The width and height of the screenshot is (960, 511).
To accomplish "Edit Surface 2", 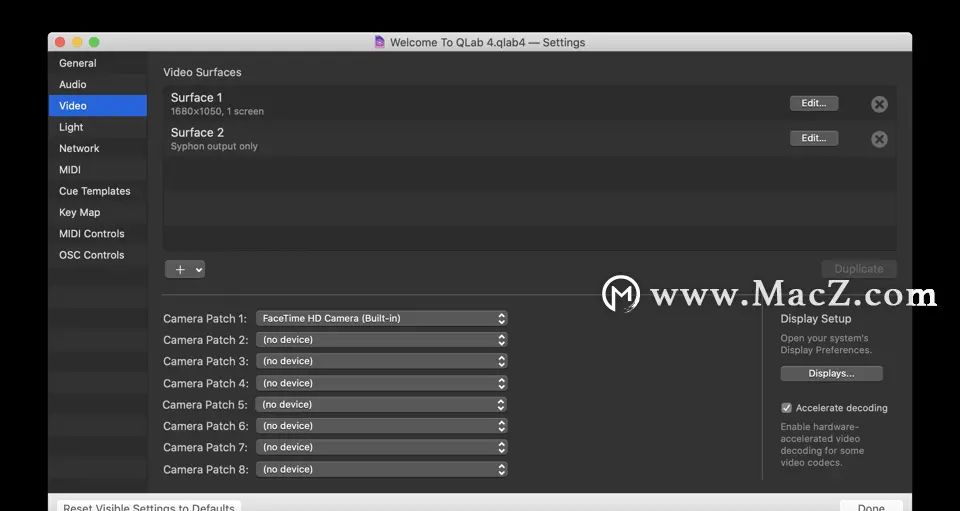I will 814,138.
